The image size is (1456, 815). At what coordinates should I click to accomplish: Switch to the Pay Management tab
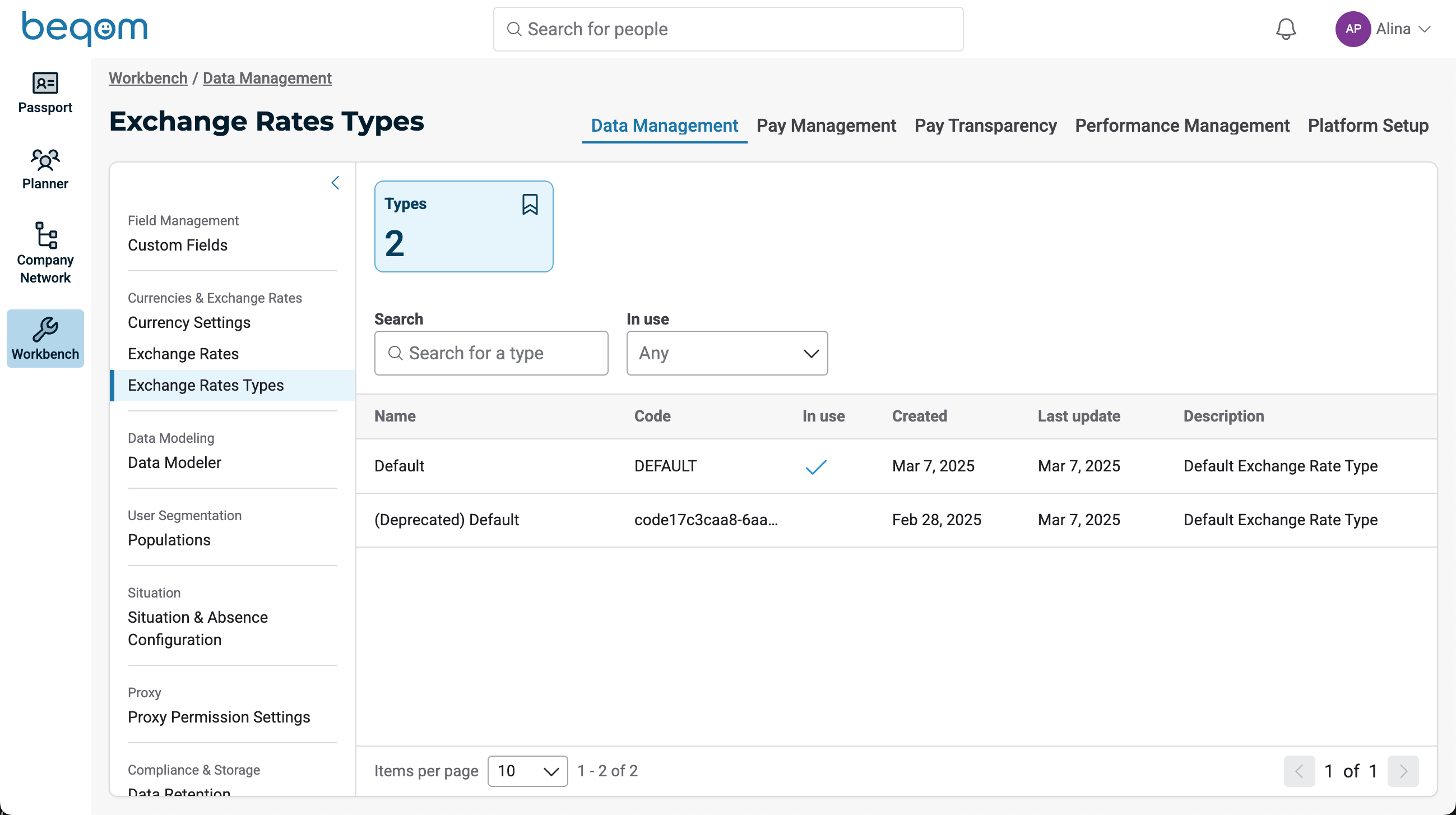pos(826,126)
